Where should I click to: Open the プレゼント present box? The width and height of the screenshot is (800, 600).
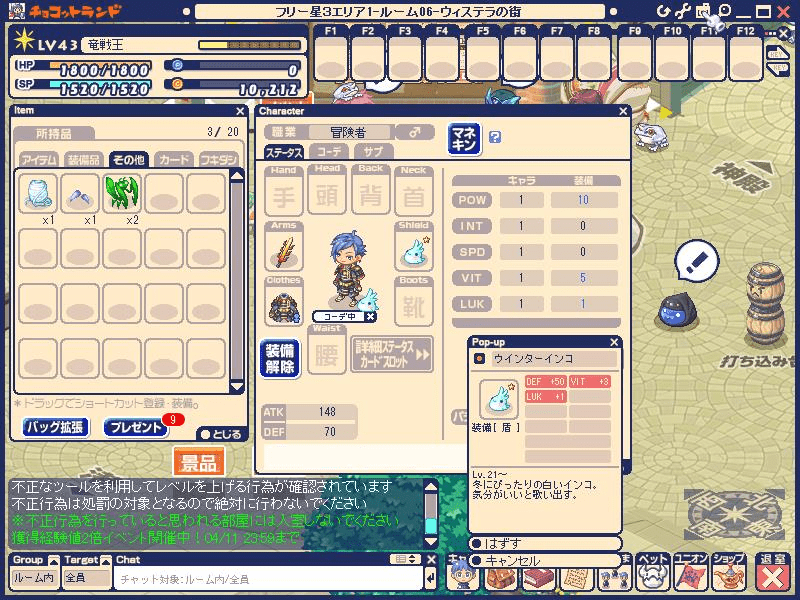point(136,427)
